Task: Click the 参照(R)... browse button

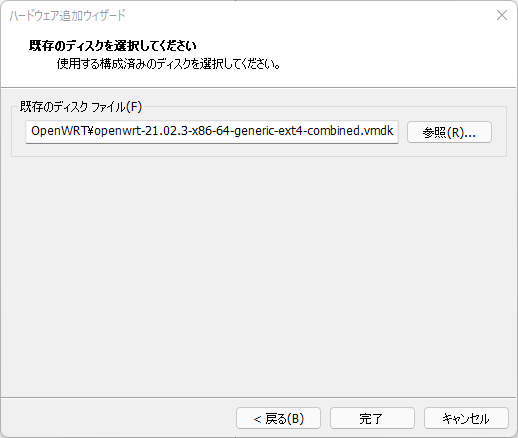Action: (x=449, y=132)
